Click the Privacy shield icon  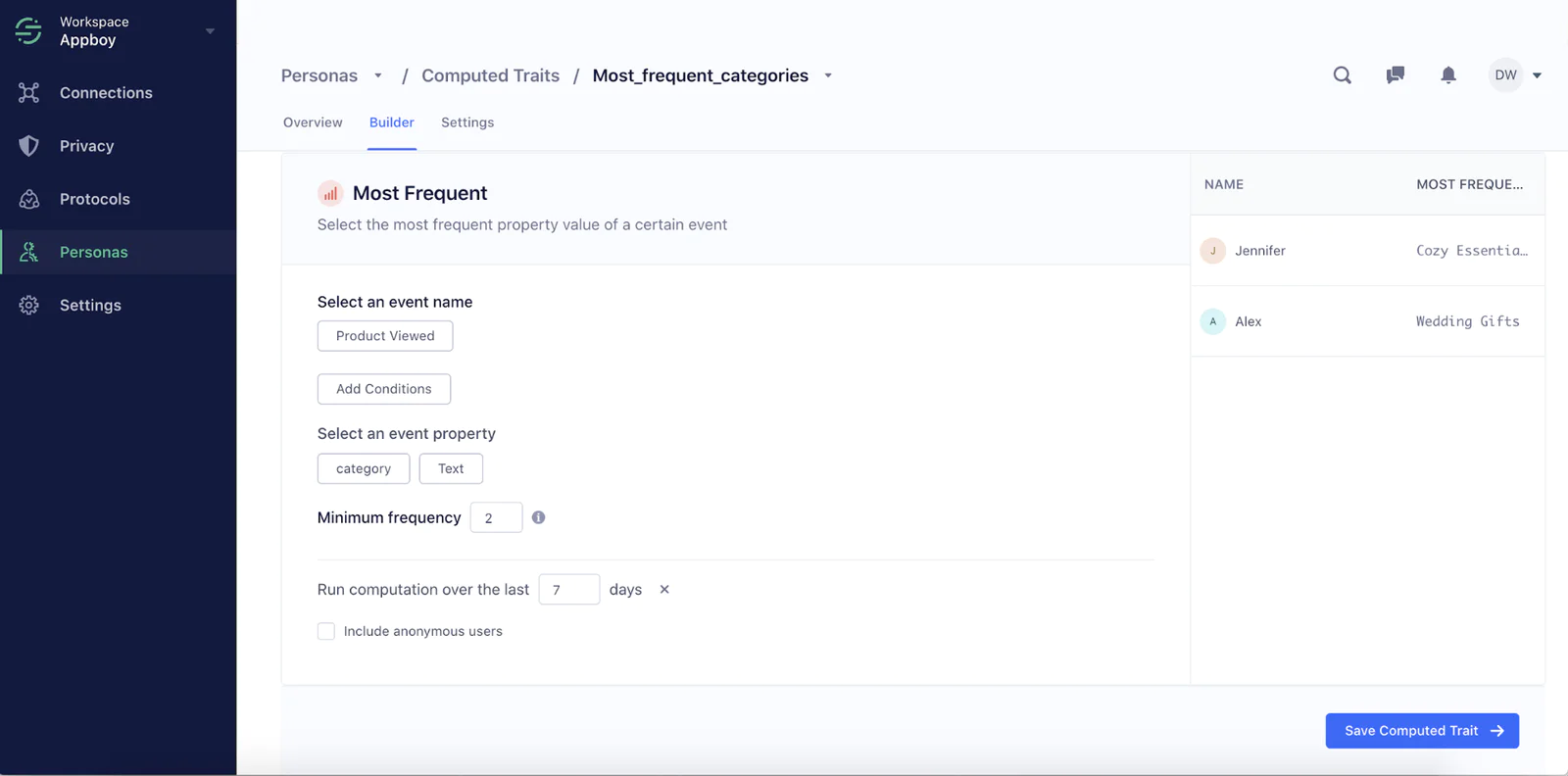click(x=29, y=146)
